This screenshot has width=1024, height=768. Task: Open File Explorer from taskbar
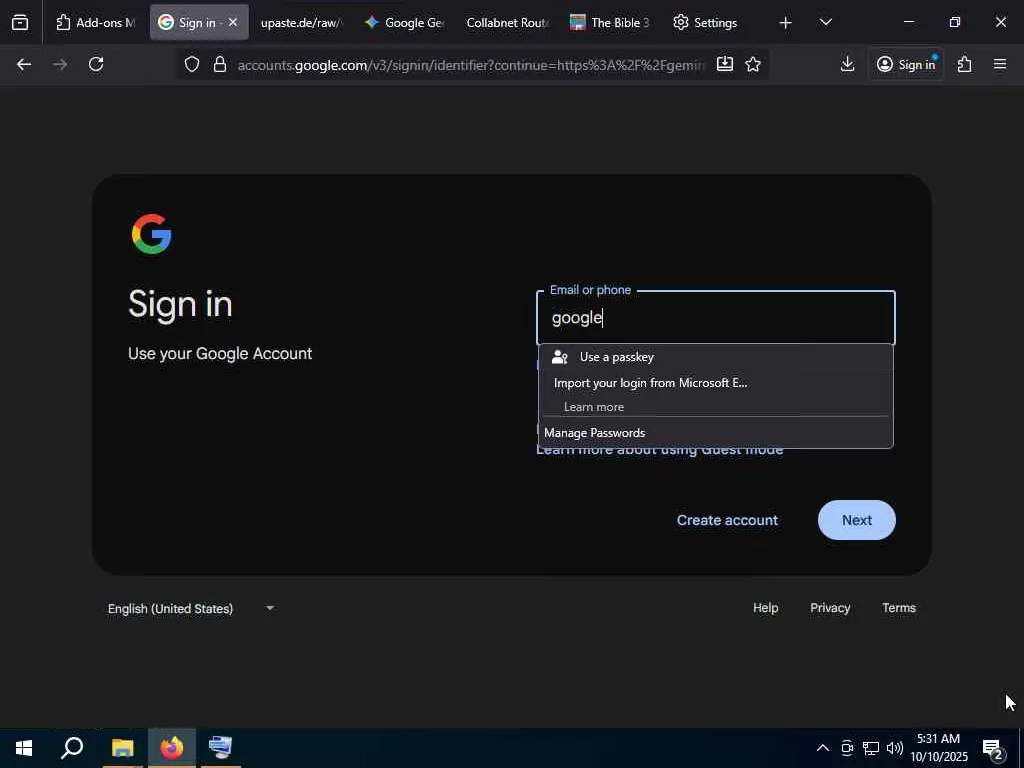point(123,748)
